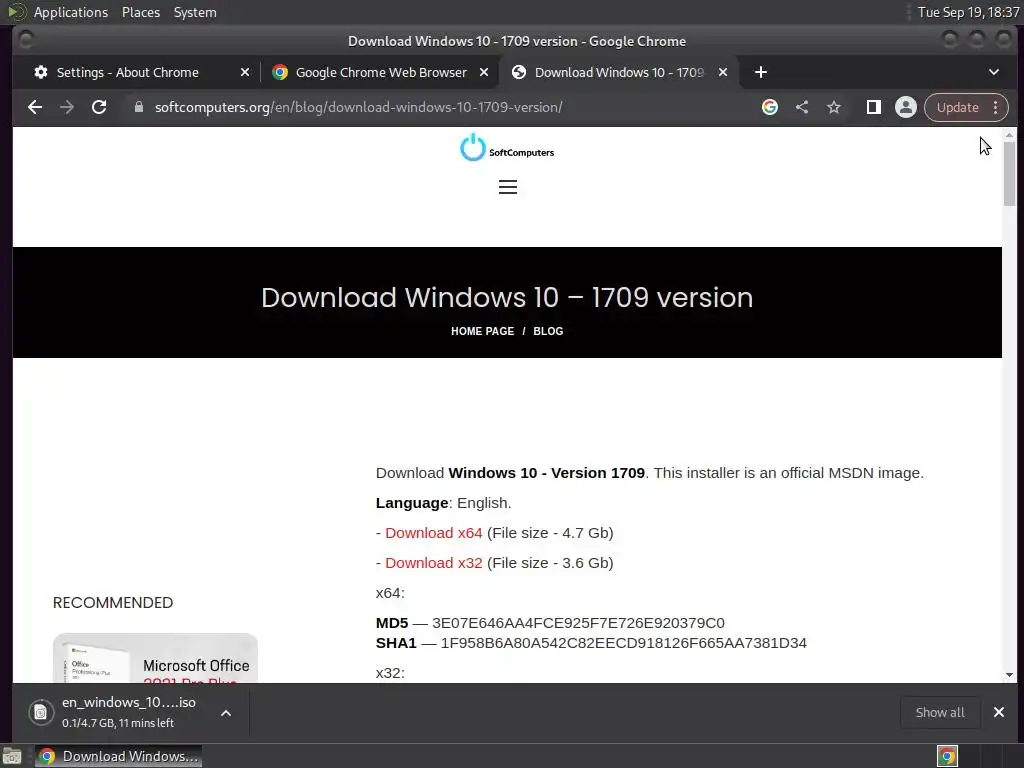Viewport: 1024px width, 768px height.
Task: Expand the tab search dropdown arrow
Action: [994, 72]
